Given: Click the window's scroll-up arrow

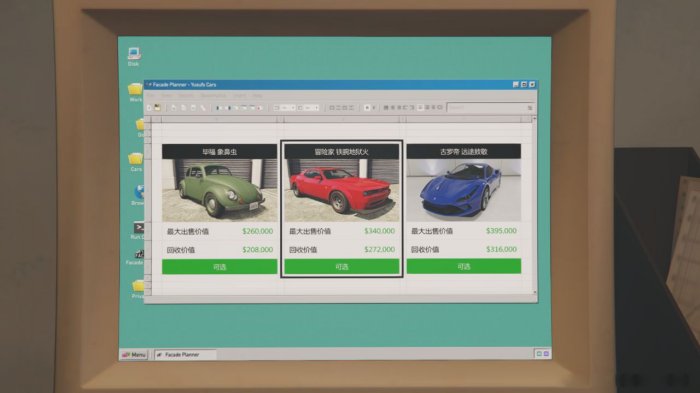Looking at the screenshot, I should click(534, 119).
